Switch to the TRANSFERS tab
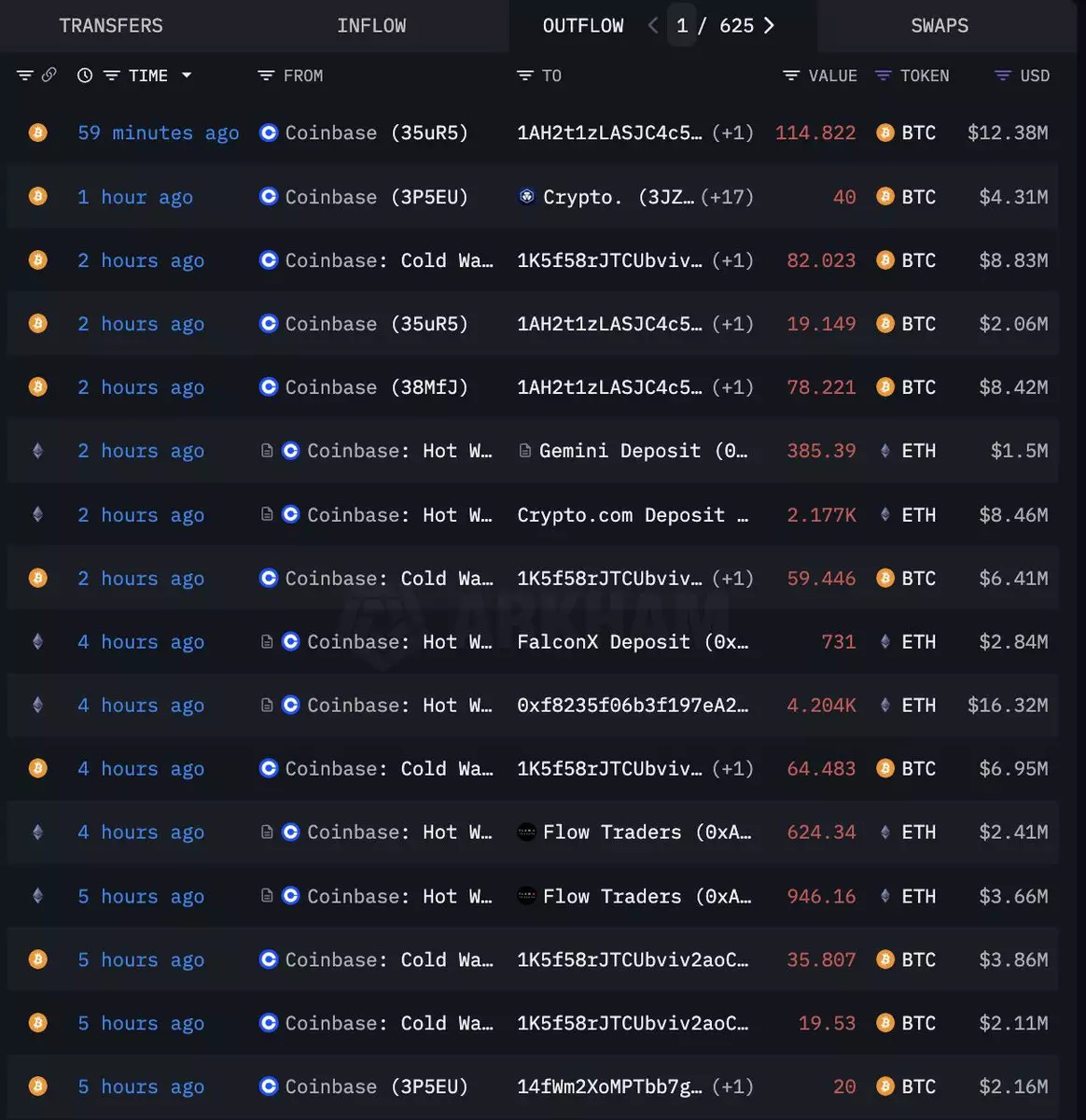The width and height of the screenshot is (1086, 1120). pos(111,25)
